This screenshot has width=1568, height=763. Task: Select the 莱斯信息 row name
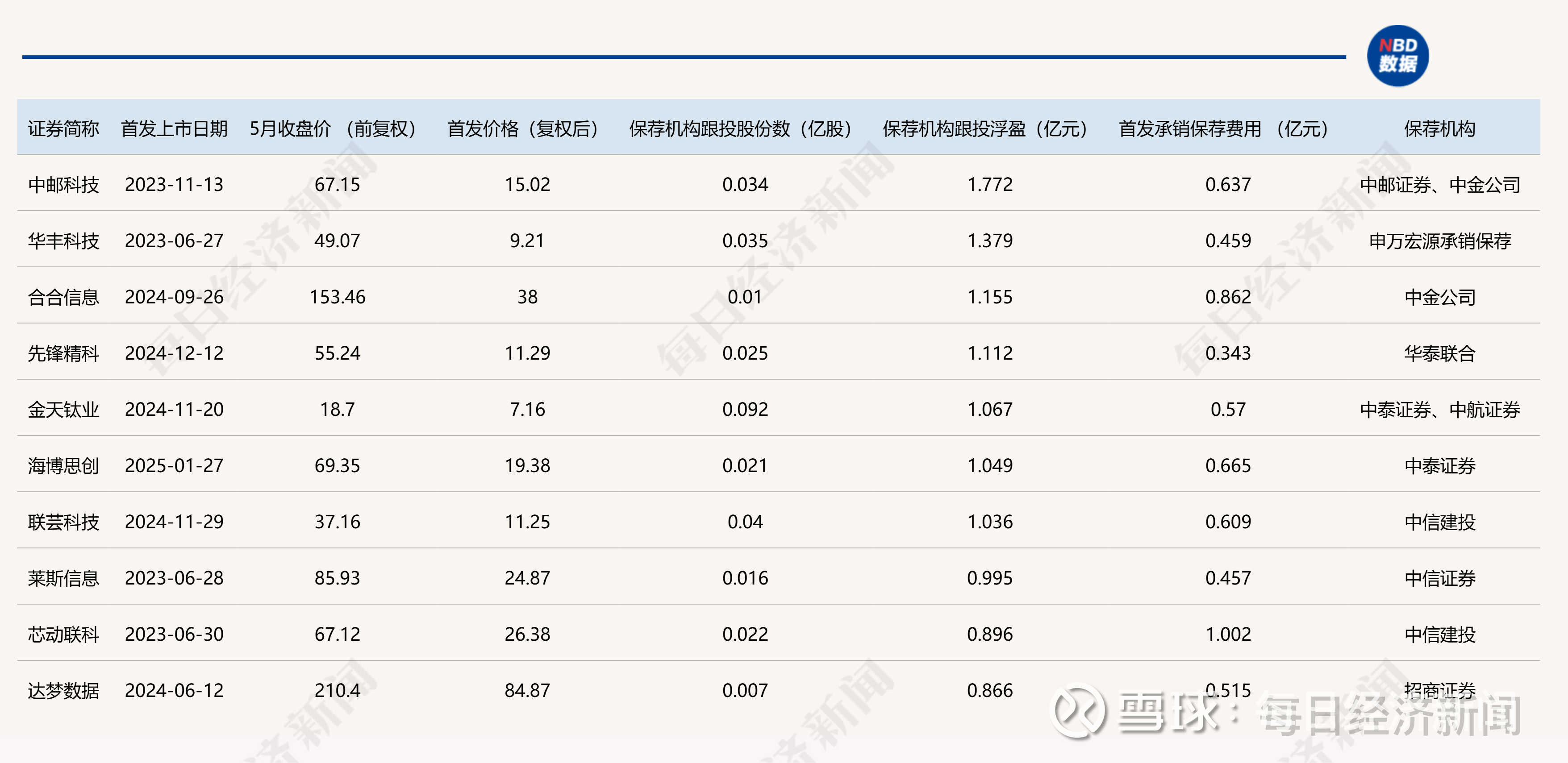pos(63,578)
